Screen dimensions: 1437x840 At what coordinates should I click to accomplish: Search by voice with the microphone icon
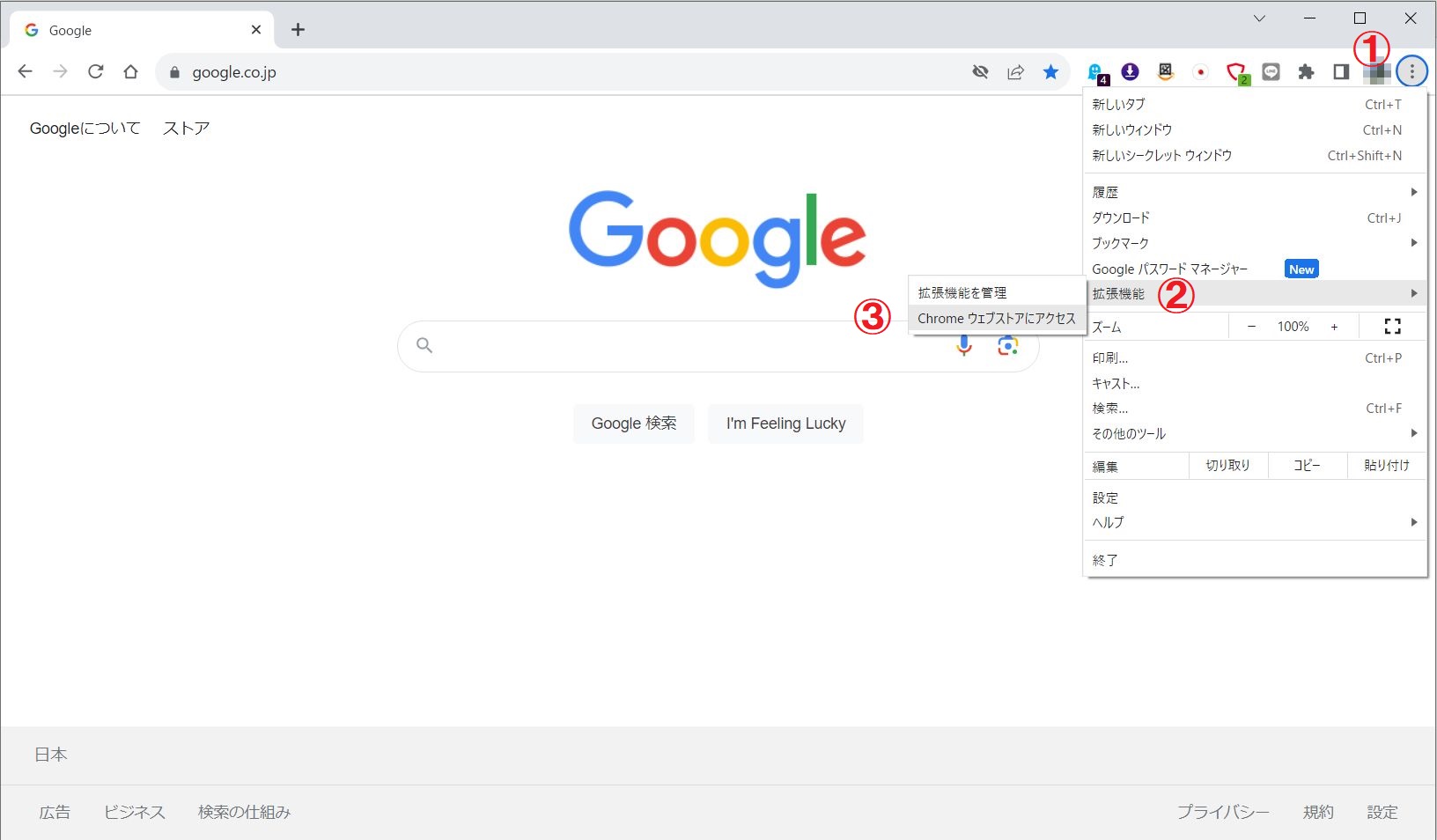(964, 345)
